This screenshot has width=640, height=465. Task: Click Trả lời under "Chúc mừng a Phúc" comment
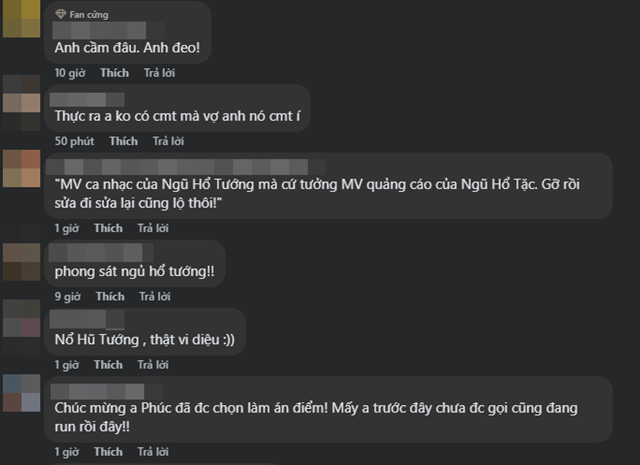(x=155, y=452)
